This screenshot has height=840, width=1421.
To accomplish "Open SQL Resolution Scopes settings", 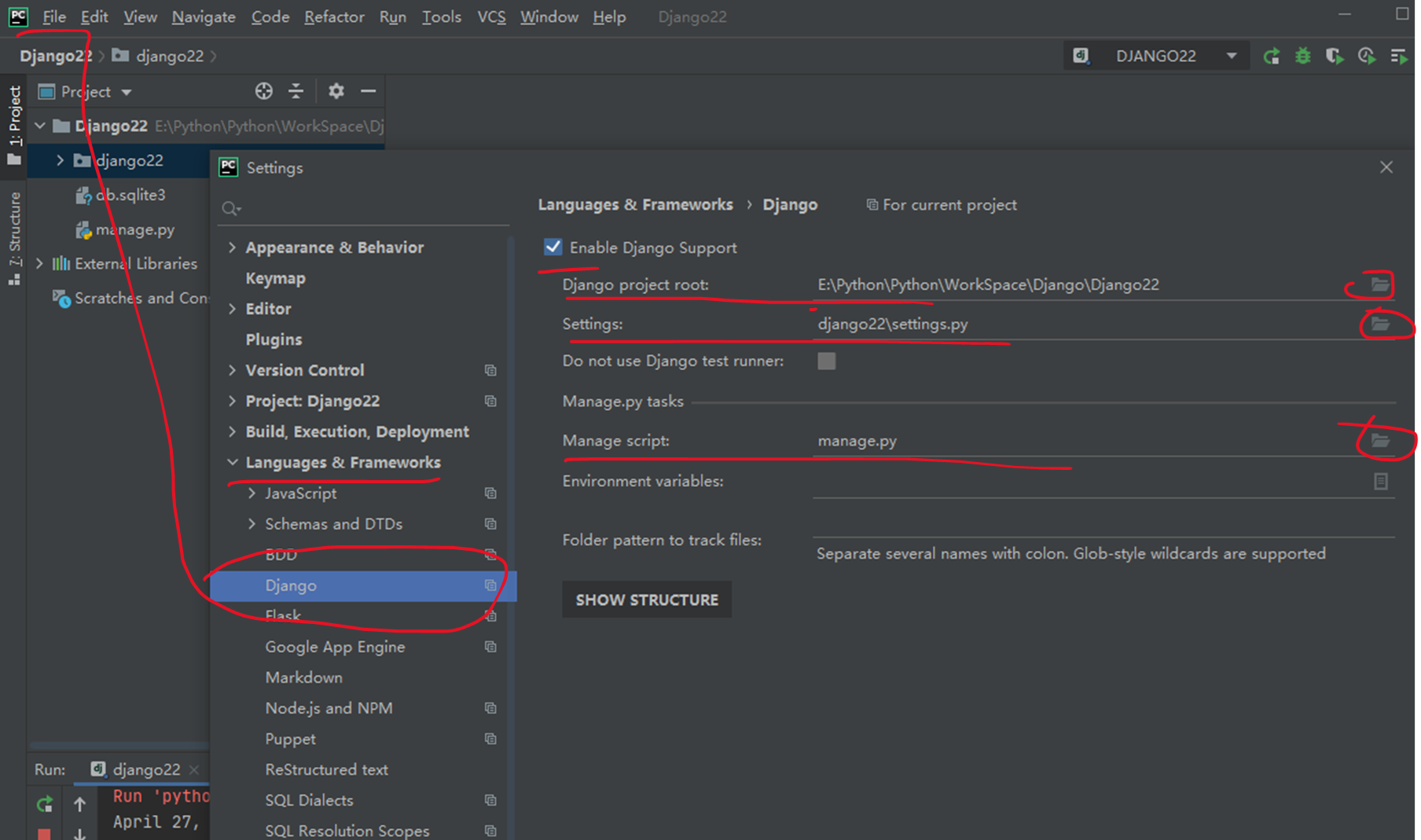I will [347, 831].
